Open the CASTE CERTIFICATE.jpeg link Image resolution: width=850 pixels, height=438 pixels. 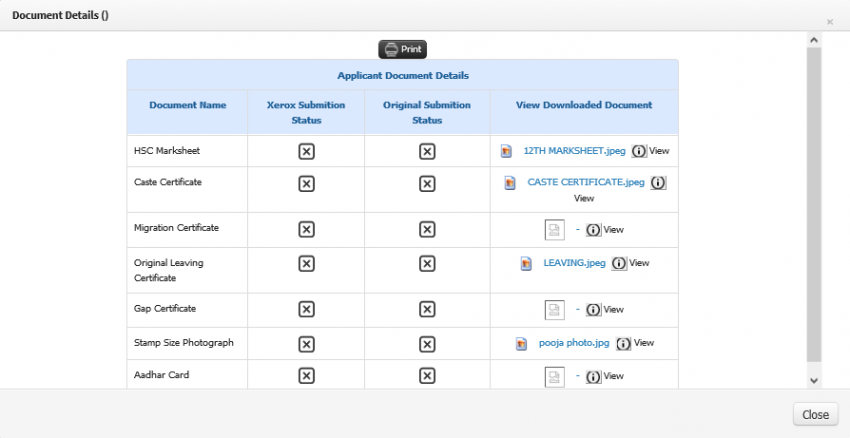[585, 182]
